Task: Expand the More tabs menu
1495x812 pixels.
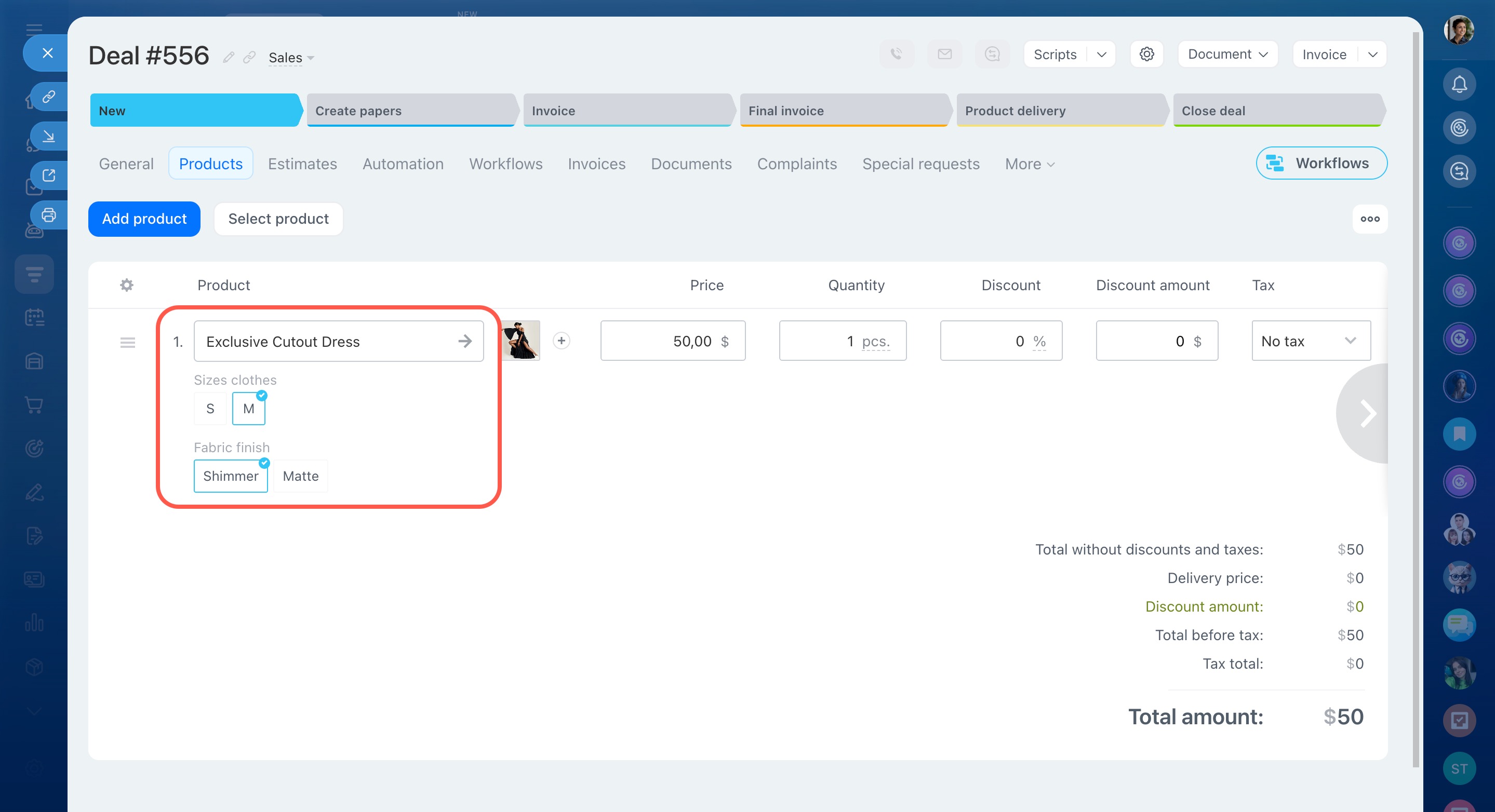Action: [x=1029, y=164]
